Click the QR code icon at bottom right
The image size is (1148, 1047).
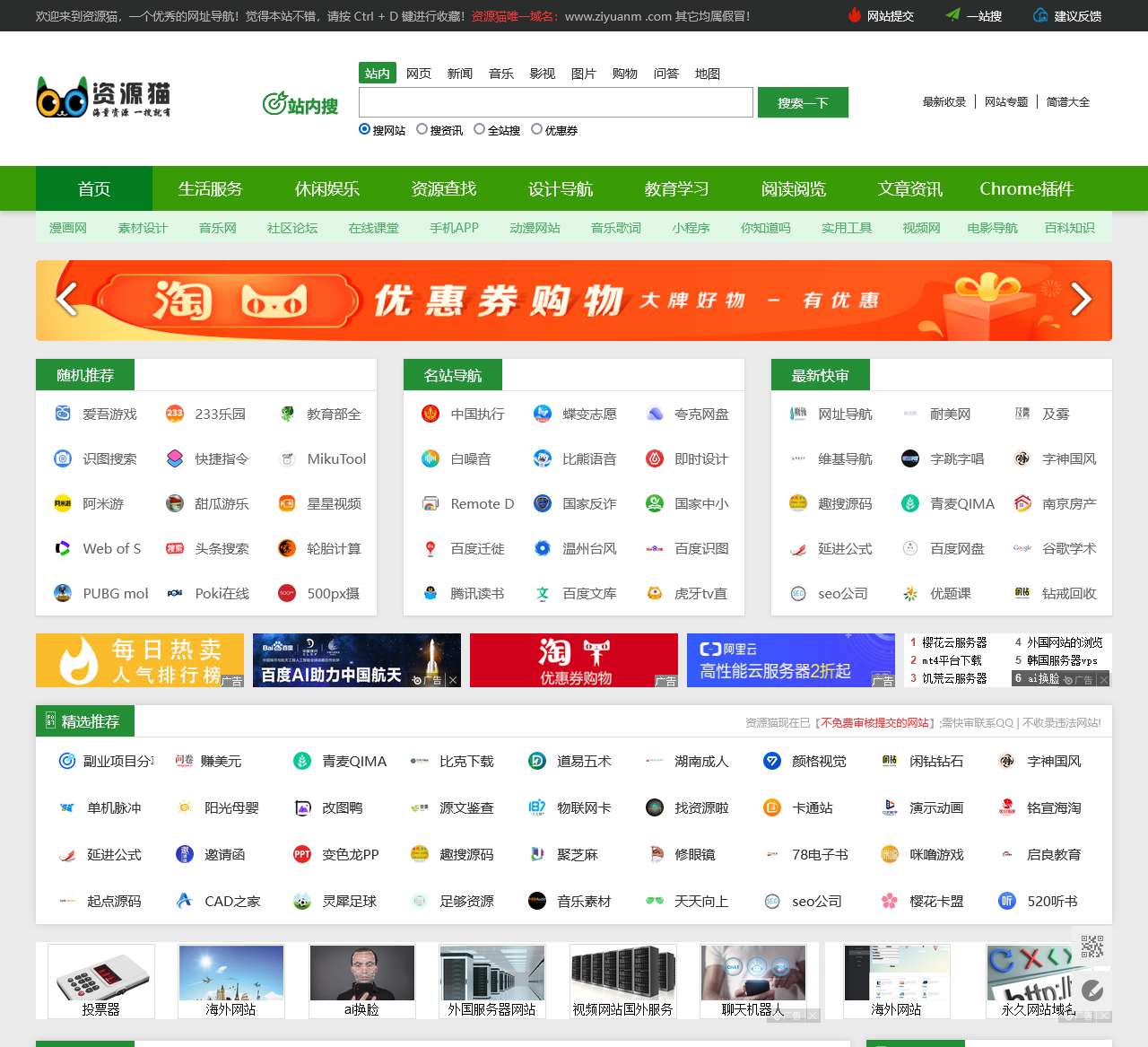(1091, 945)
